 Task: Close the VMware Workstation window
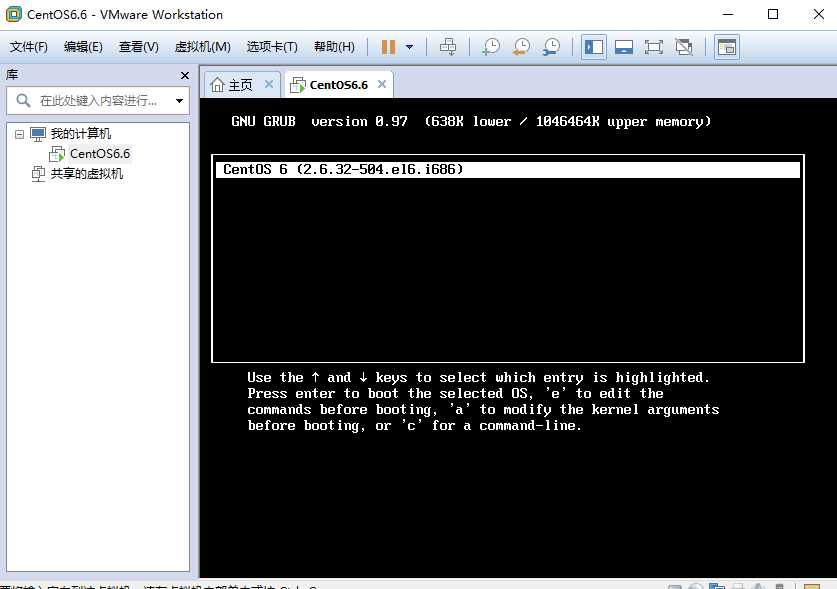[818, 14]
